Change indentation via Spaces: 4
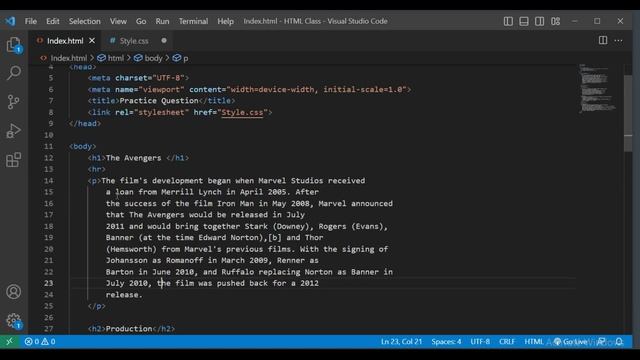The width and height of the screenshot is (640, 360). tap(446, 342)
